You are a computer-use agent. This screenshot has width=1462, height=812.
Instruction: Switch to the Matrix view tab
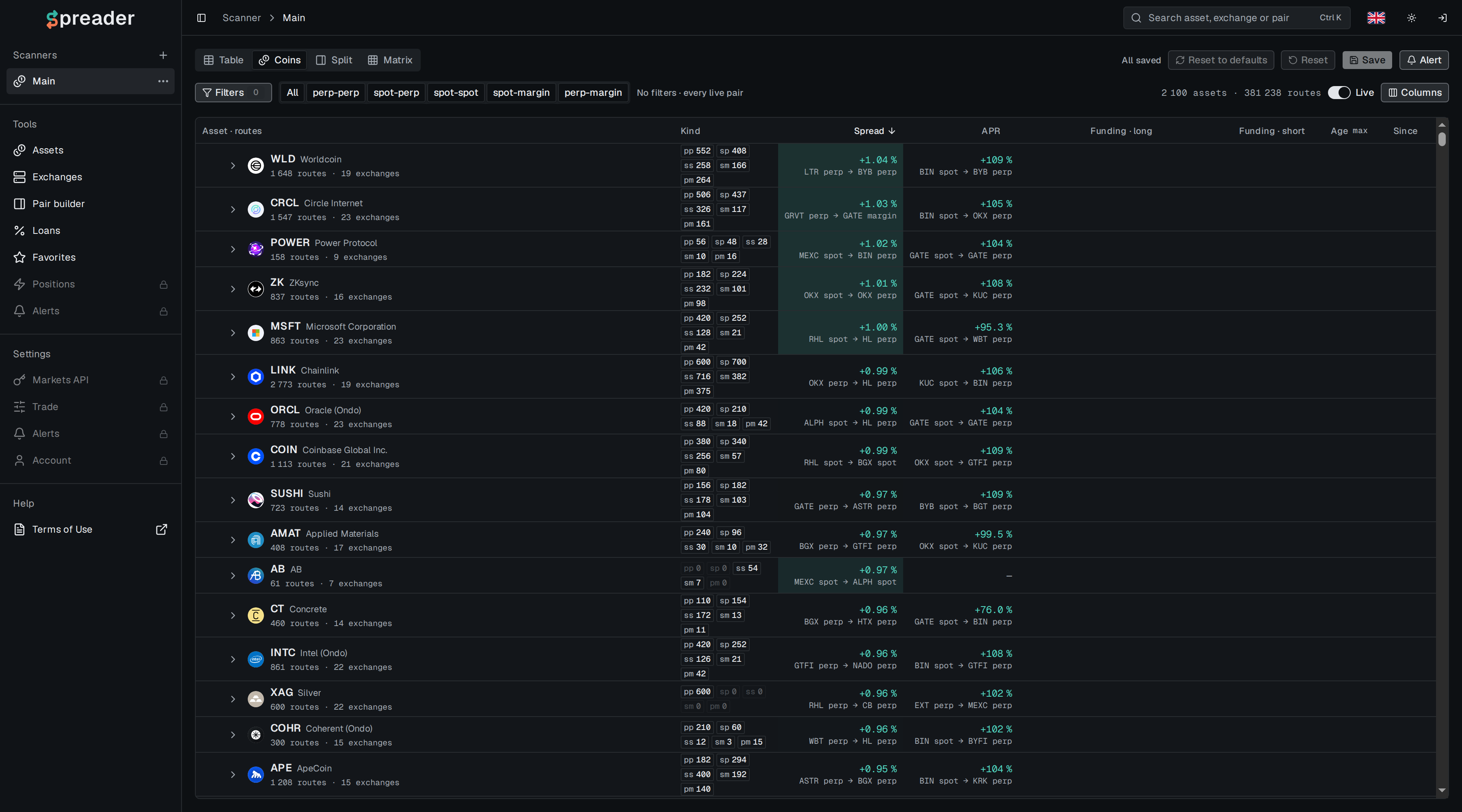tap(390, 60)
